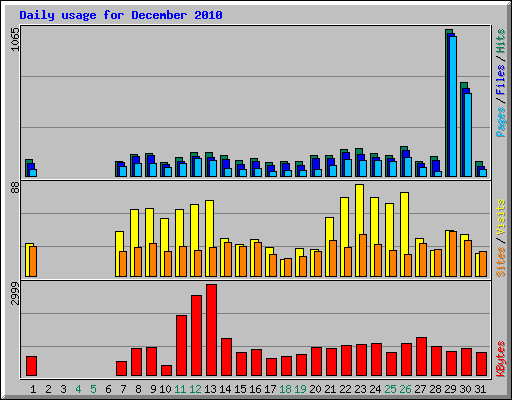Image resolution: width=512 pixels, height=400 pixels.
Task: Select the red KBytes bar for day 1
Action: [x=31, y=366]
